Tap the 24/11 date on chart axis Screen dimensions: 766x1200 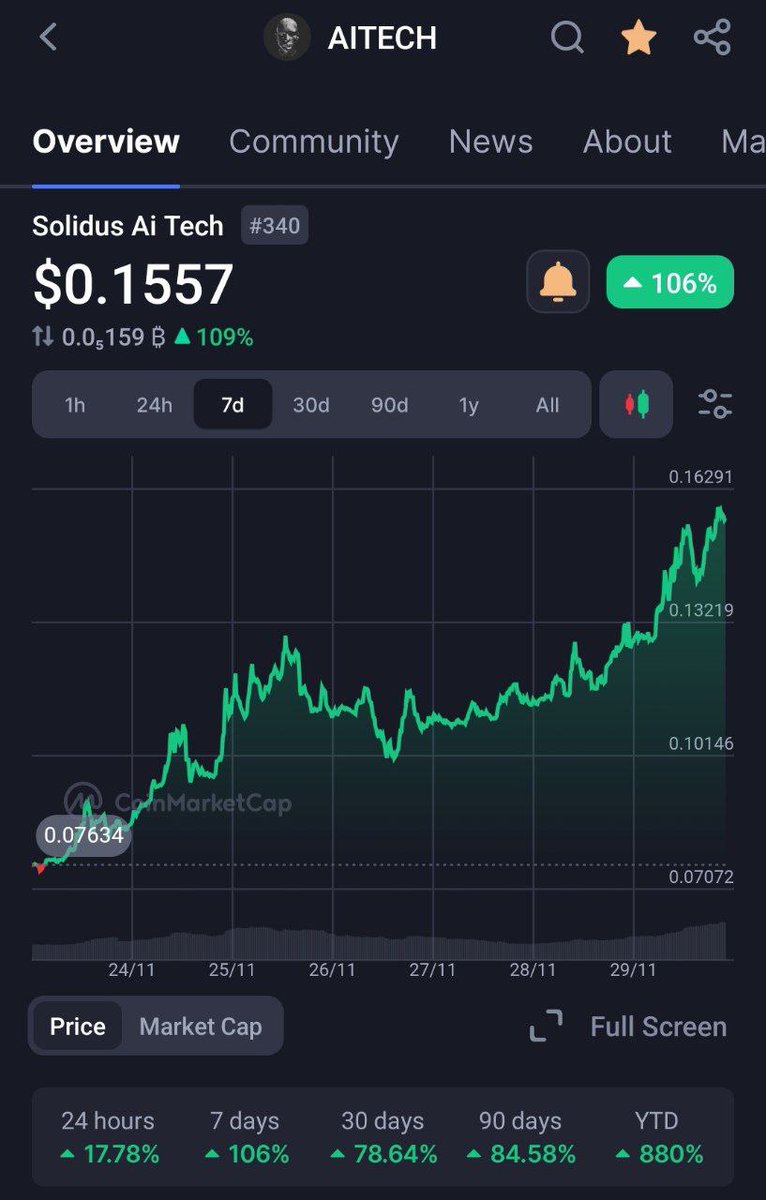click(132, 970)
